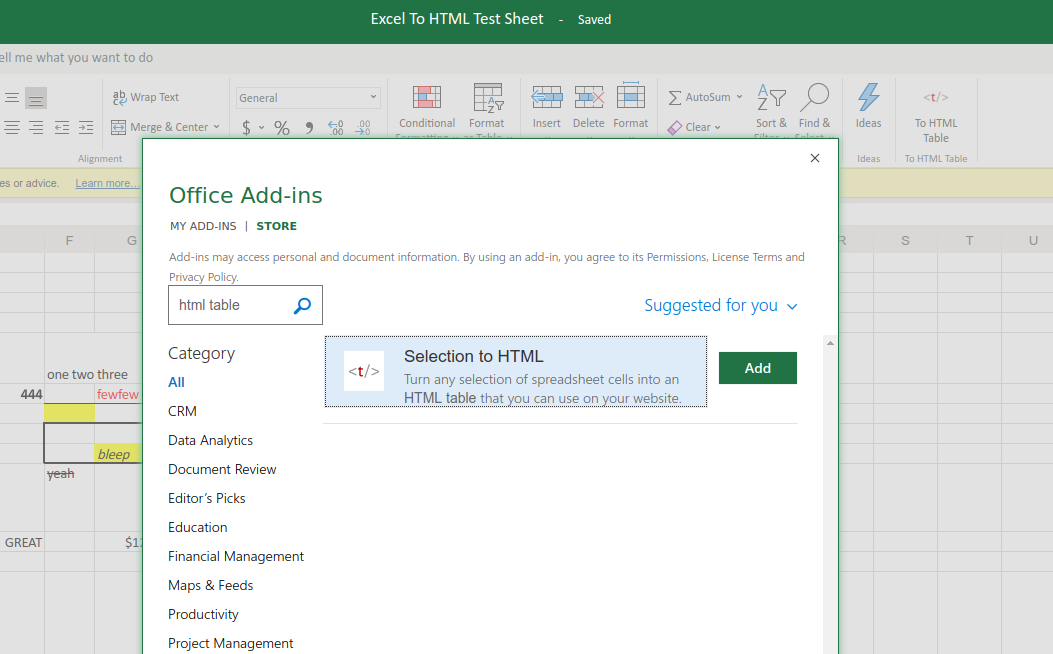Add the Selection to HTML add-in
This screenshot has width=1053, height=654.
[757, 368]
